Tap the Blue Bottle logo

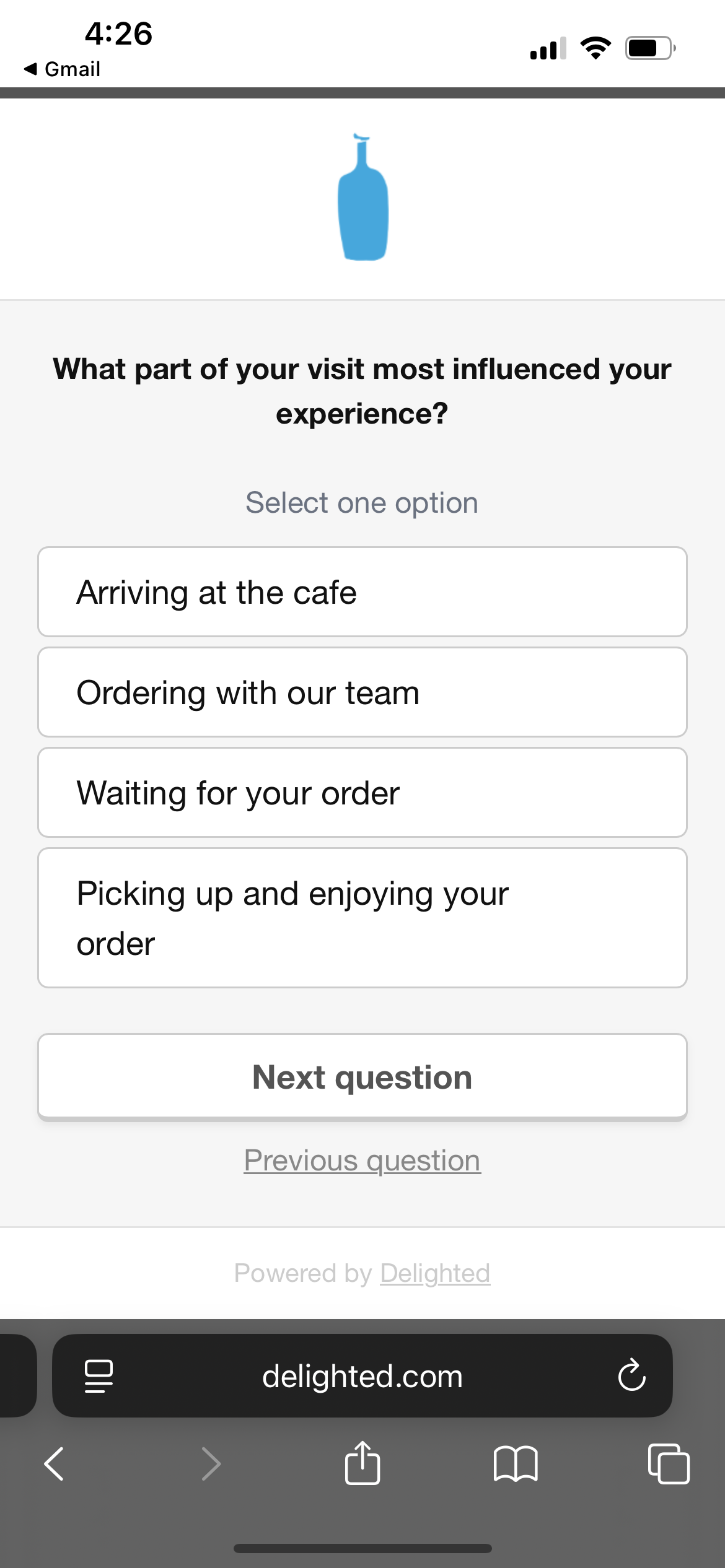point(363,198)
